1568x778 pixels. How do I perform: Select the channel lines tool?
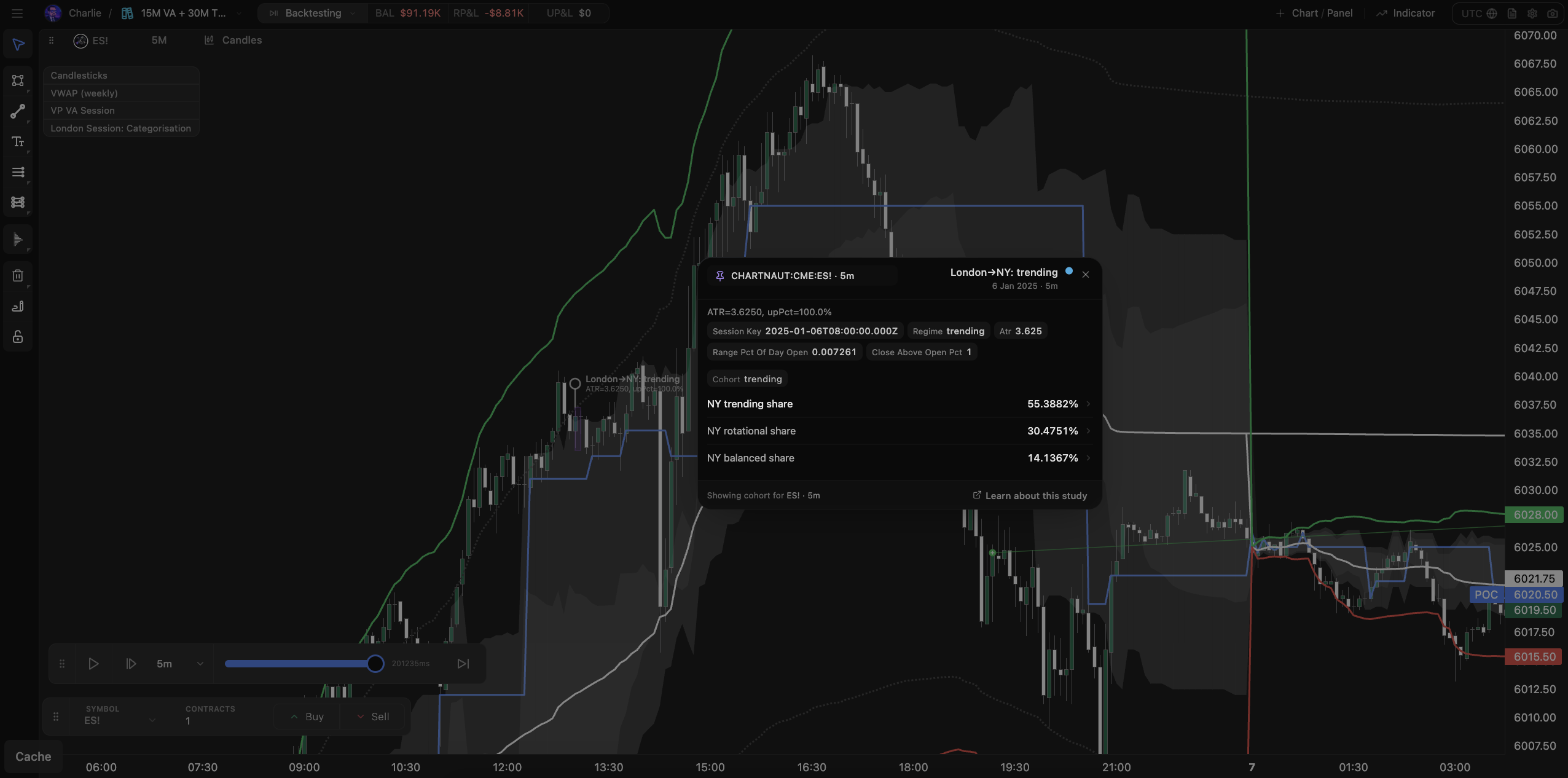point(18,202)
